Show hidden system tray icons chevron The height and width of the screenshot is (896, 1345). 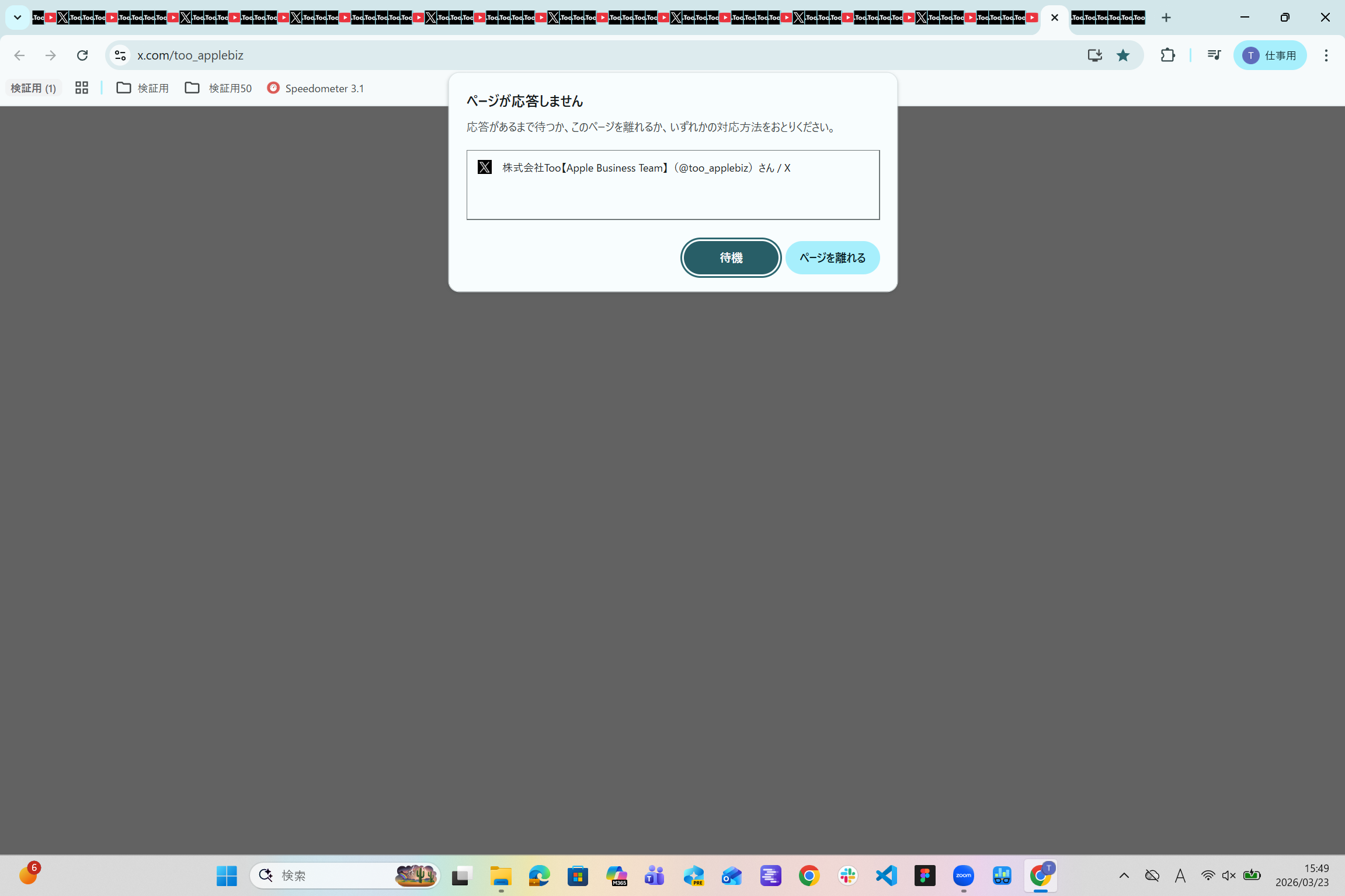pyautogui.click(x=1124, y=875)
